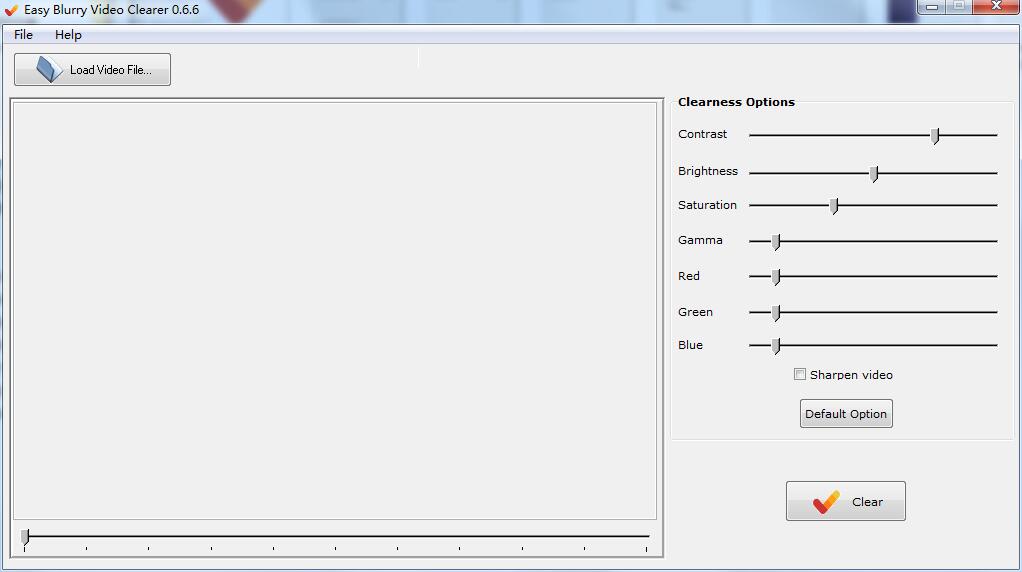Click the Green slider thumb
The image size is (1022, 572).
(776, 313)
